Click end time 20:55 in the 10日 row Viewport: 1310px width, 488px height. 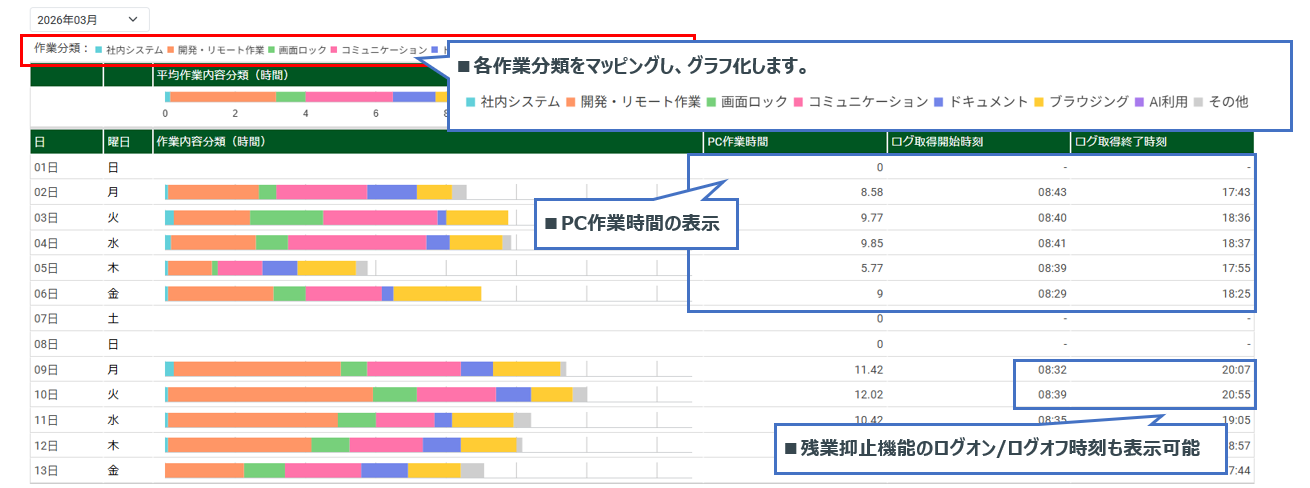(x=1235, y=394)
